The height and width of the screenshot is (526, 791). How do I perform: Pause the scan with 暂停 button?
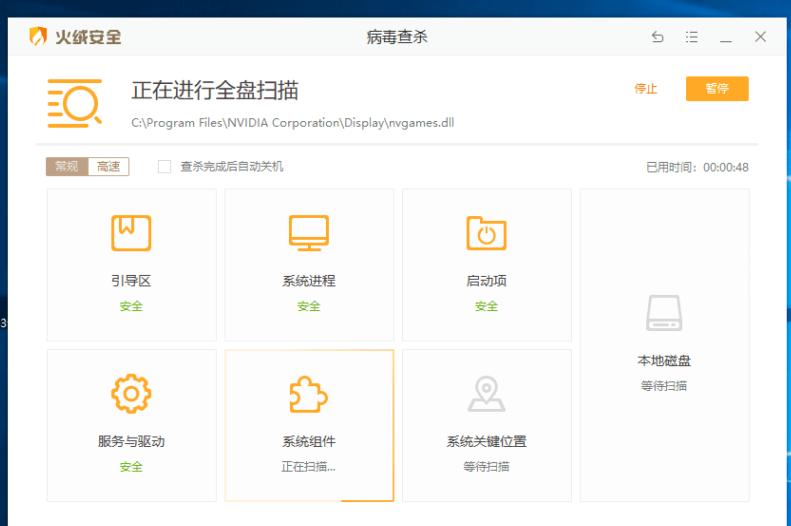717,89
